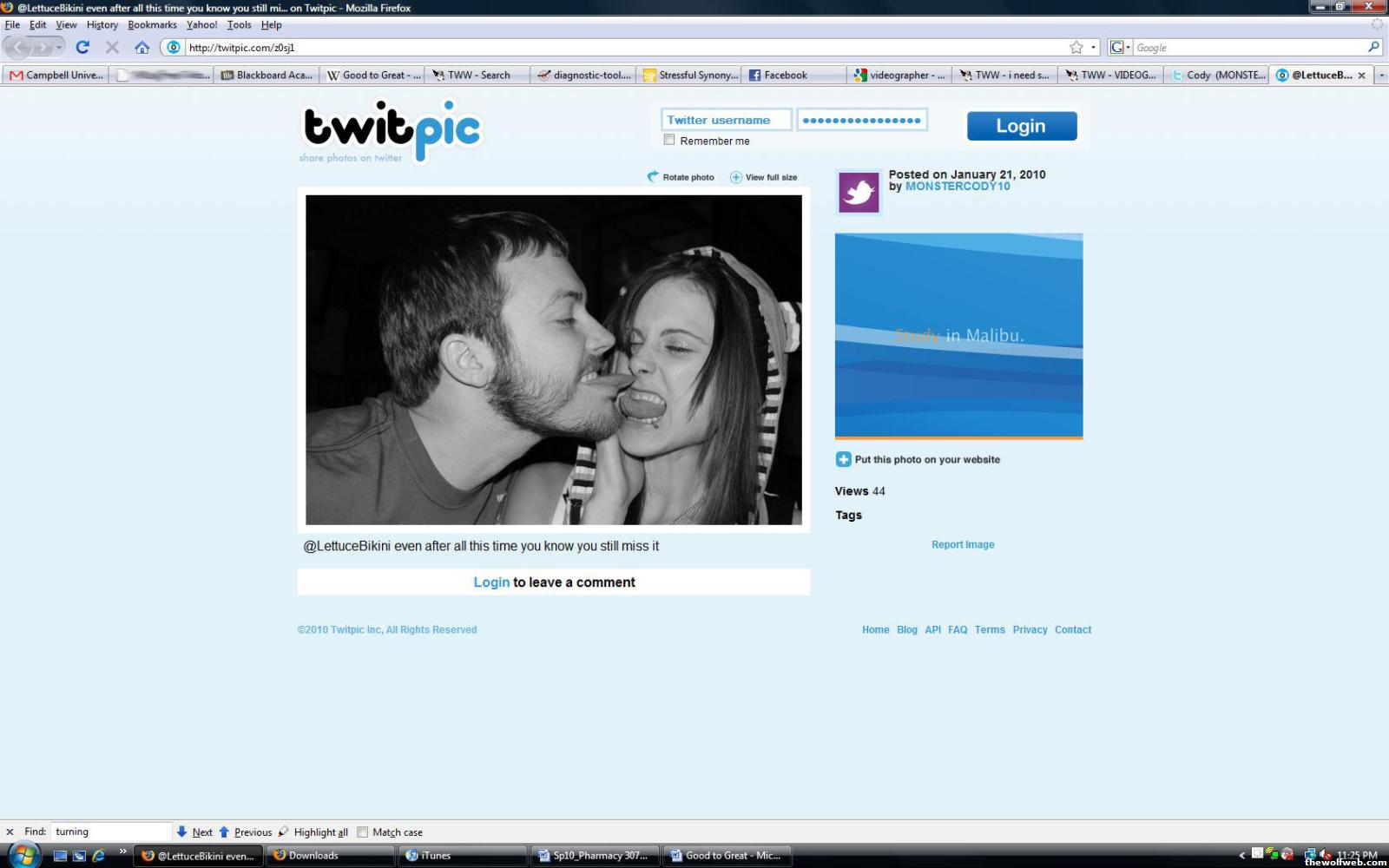Click the Home icon in Firefox toolbar
The image size is (1389, 868).
[142, 48]
